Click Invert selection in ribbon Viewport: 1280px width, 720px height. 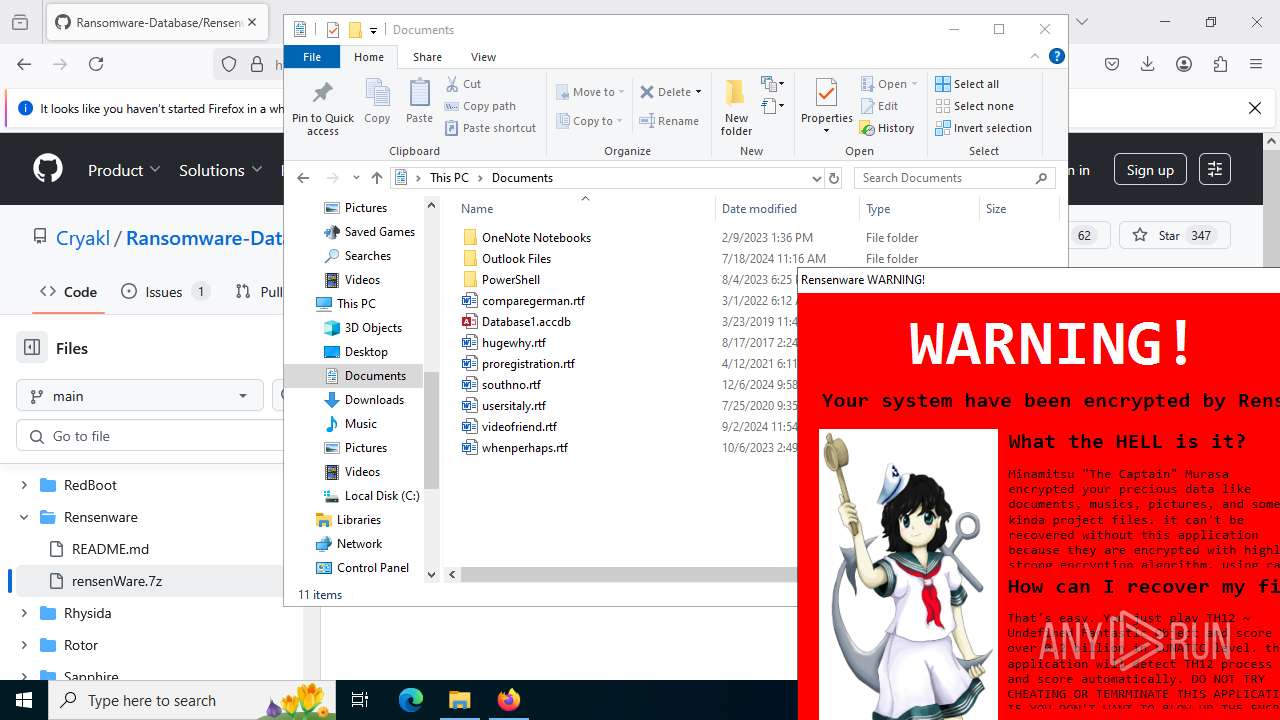[x=983, y=128]
